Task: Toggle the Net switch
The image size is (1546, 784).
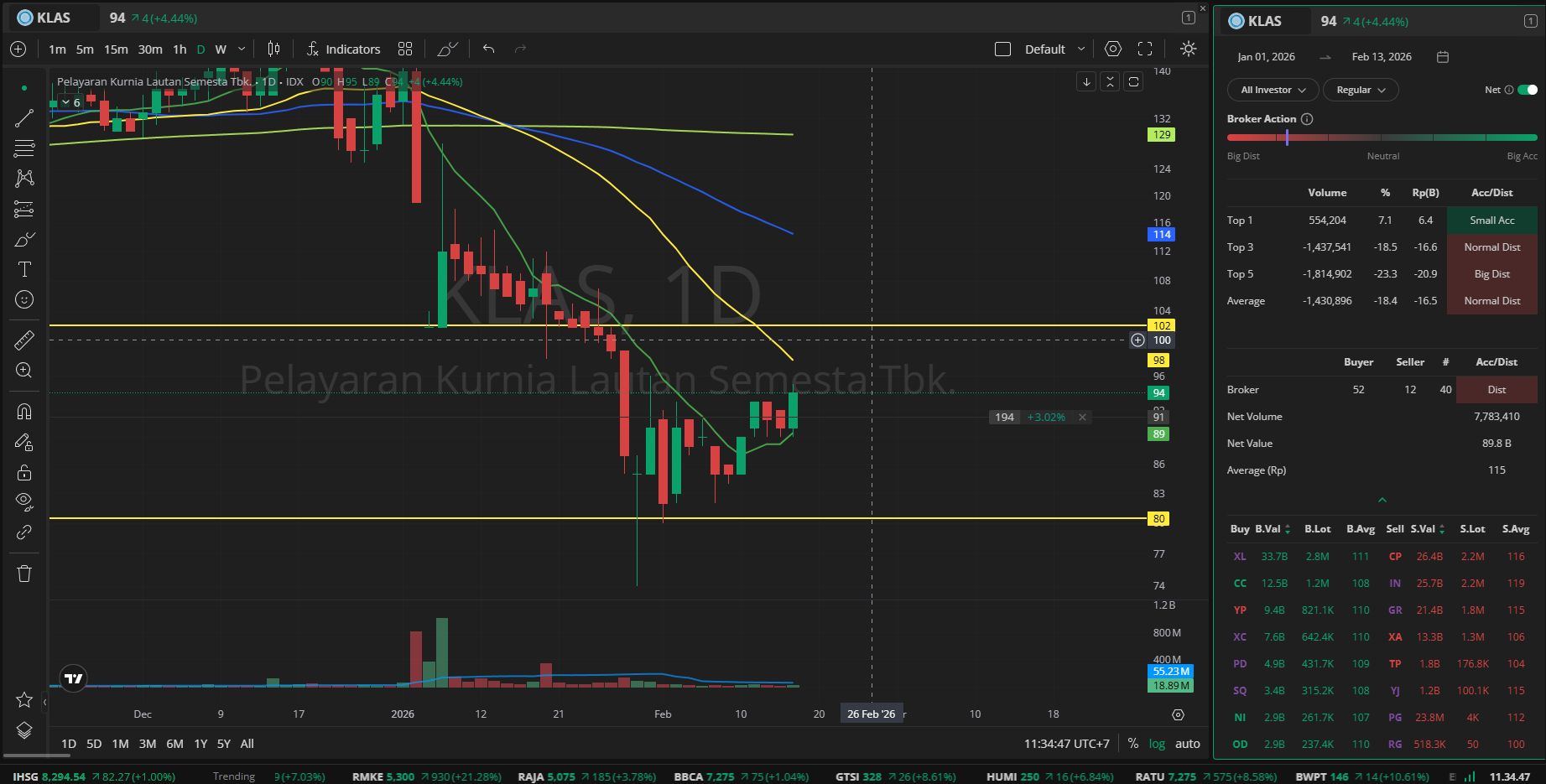Action: pos(1528,90)
